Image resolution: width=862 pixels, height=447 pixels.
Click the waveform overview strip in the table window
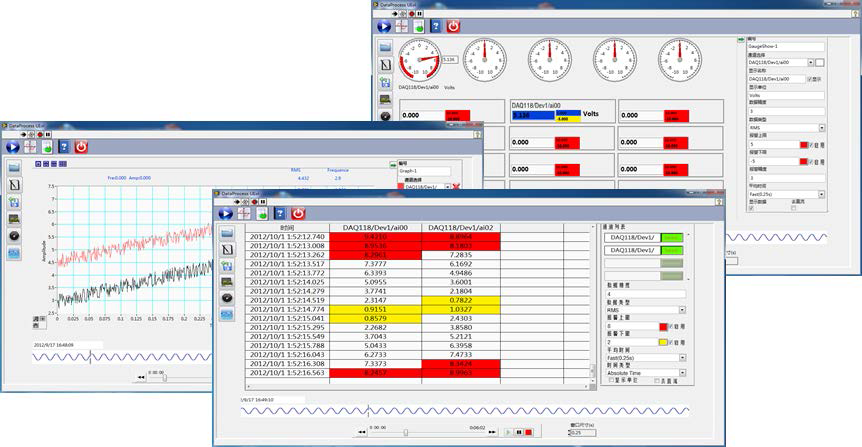click(x=465, y=411)
